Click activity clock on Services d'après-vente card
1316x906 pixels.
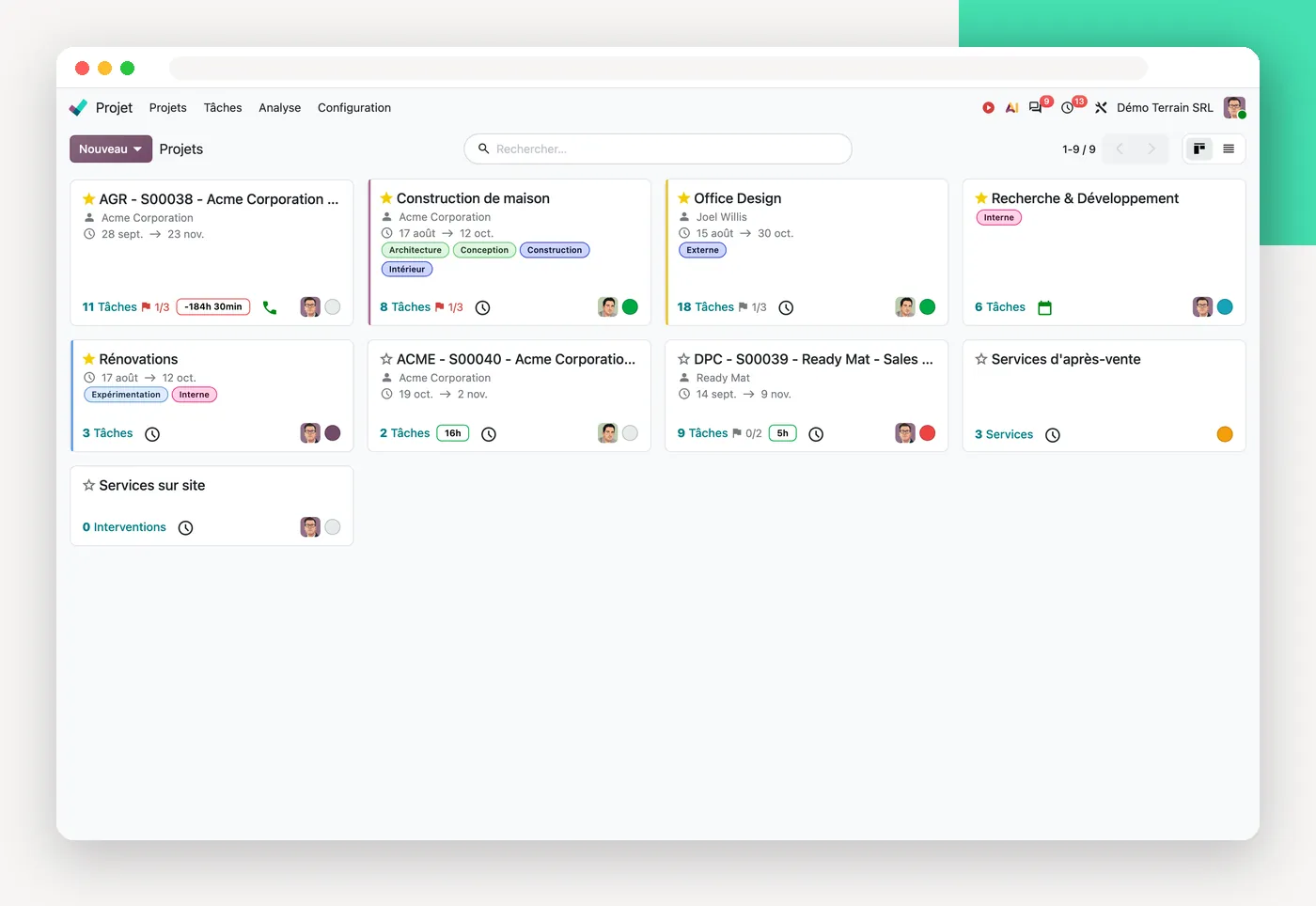coord(1053,435)
